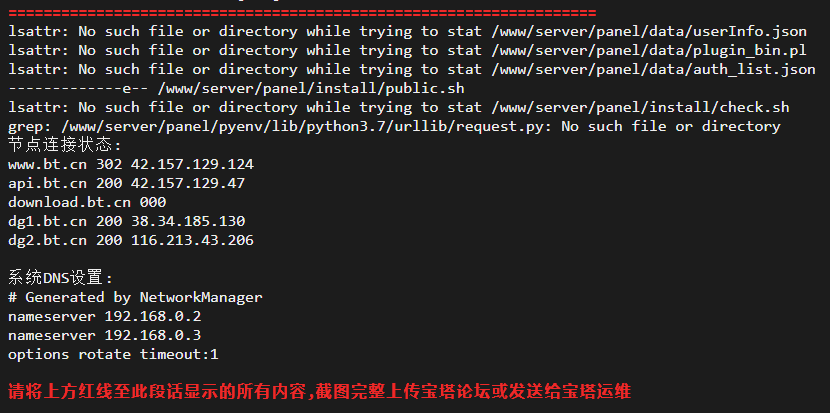Click the /www/server/panel/install/public.sh path

[x=311, y=89]
